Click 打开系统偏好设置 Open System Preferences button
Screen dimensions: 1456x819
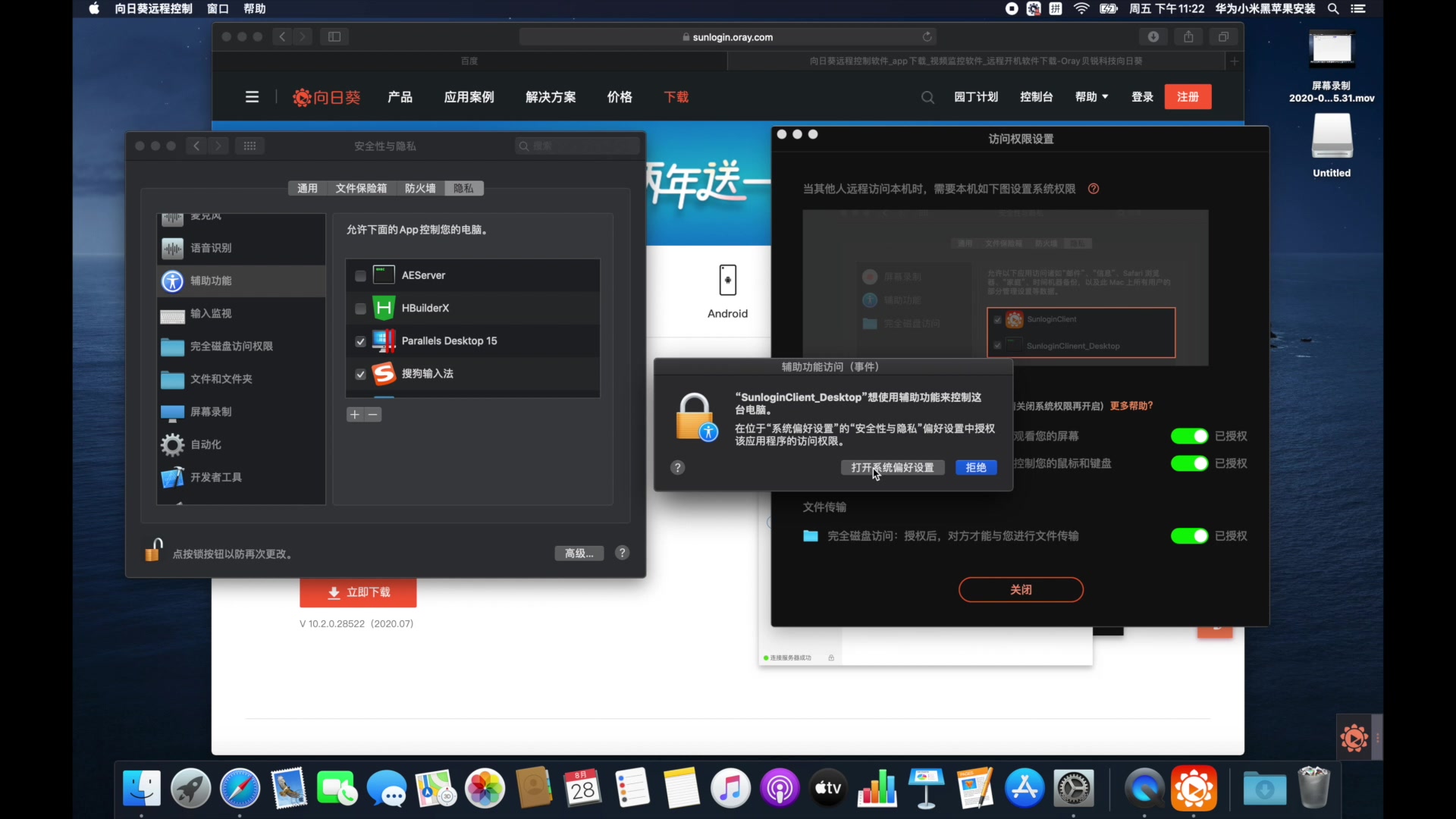[891, 467]
